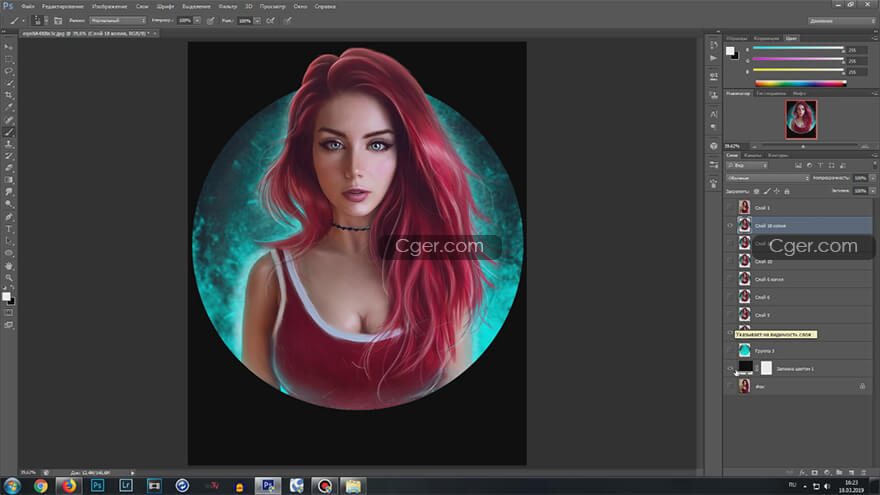Toggle the Brush panel from options bar
The image size is (880, 495).
[x=58, y=20]
